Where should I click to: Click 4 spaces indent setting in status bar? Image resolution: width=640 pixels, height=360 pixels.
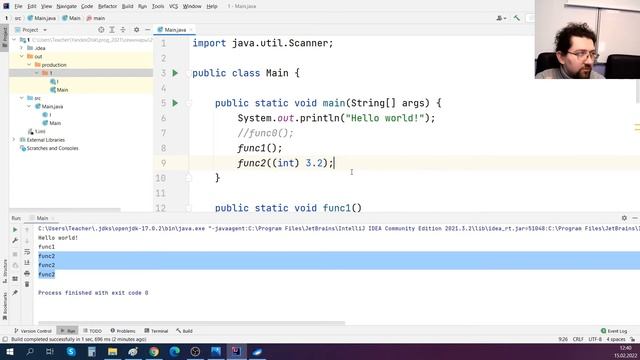click(616, 339)
